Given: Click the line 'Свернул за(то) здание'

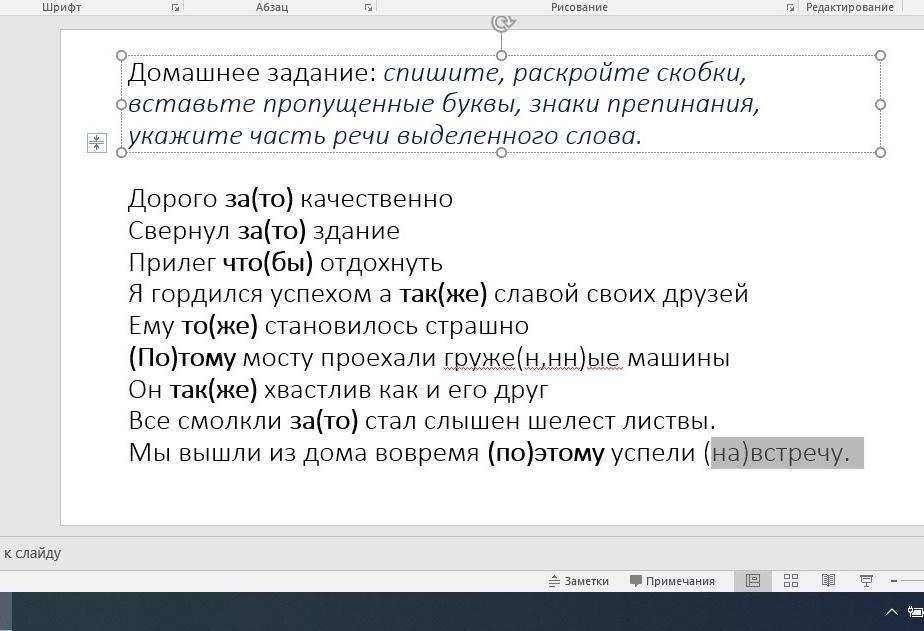Looking at the screenshot, I should [264, 231].
